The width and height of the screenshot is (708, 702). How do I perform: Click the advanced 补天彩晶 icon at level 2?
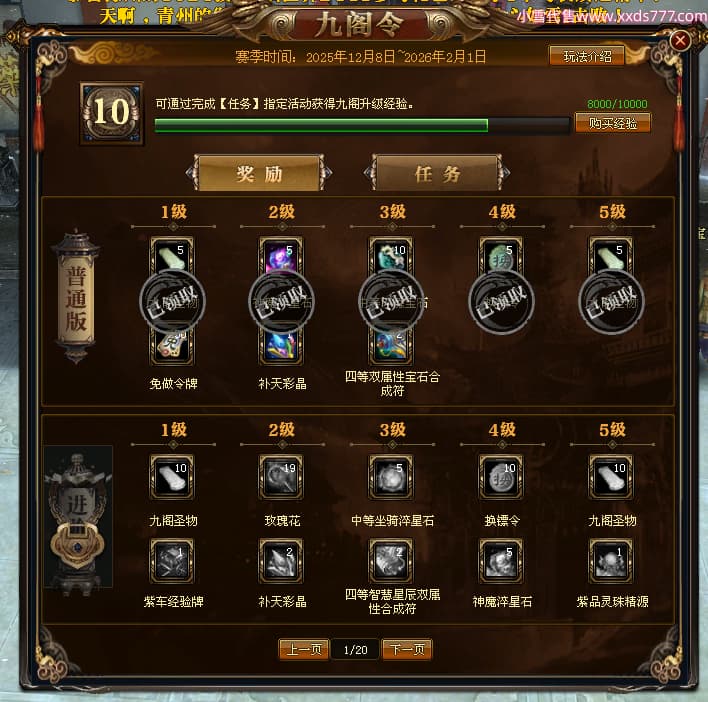(281, 561)
